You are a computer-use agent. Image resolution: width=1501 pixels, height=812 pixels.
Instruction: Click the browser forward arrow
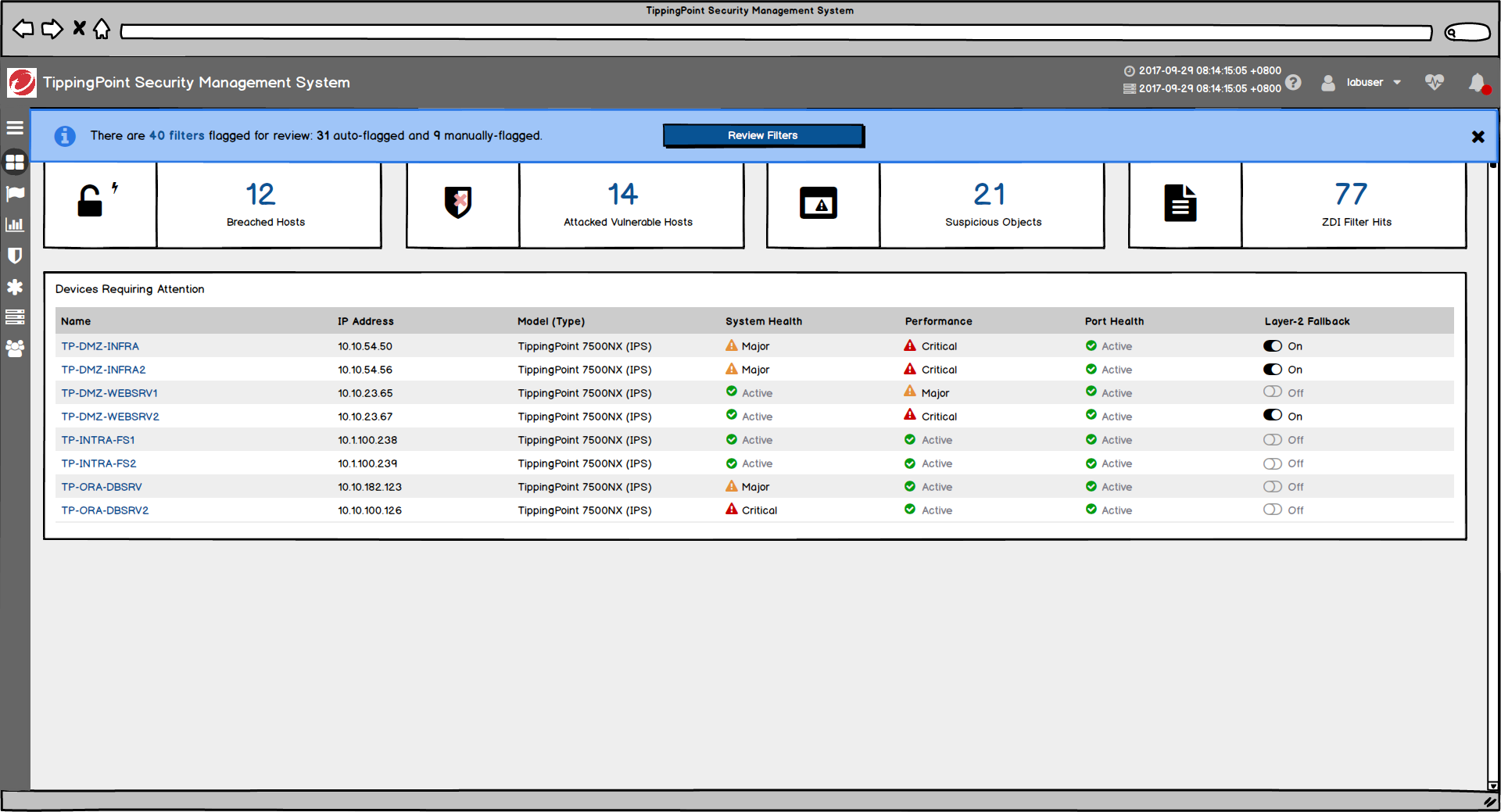click(x=52, y=29)
